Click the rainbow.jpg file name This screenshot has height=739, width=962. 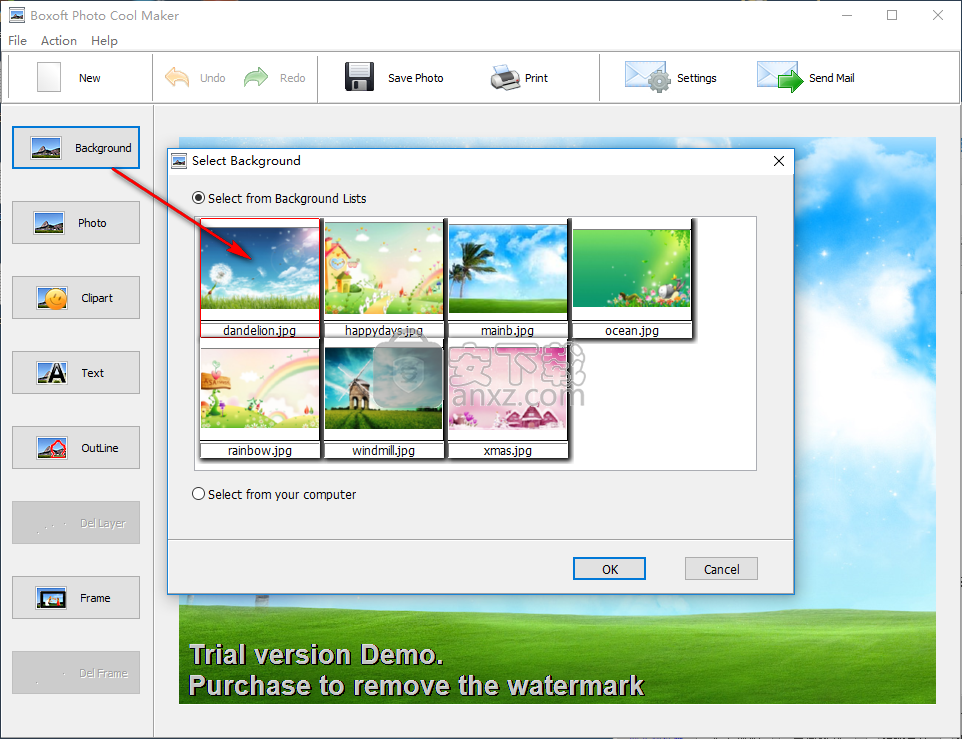[260, 451]
